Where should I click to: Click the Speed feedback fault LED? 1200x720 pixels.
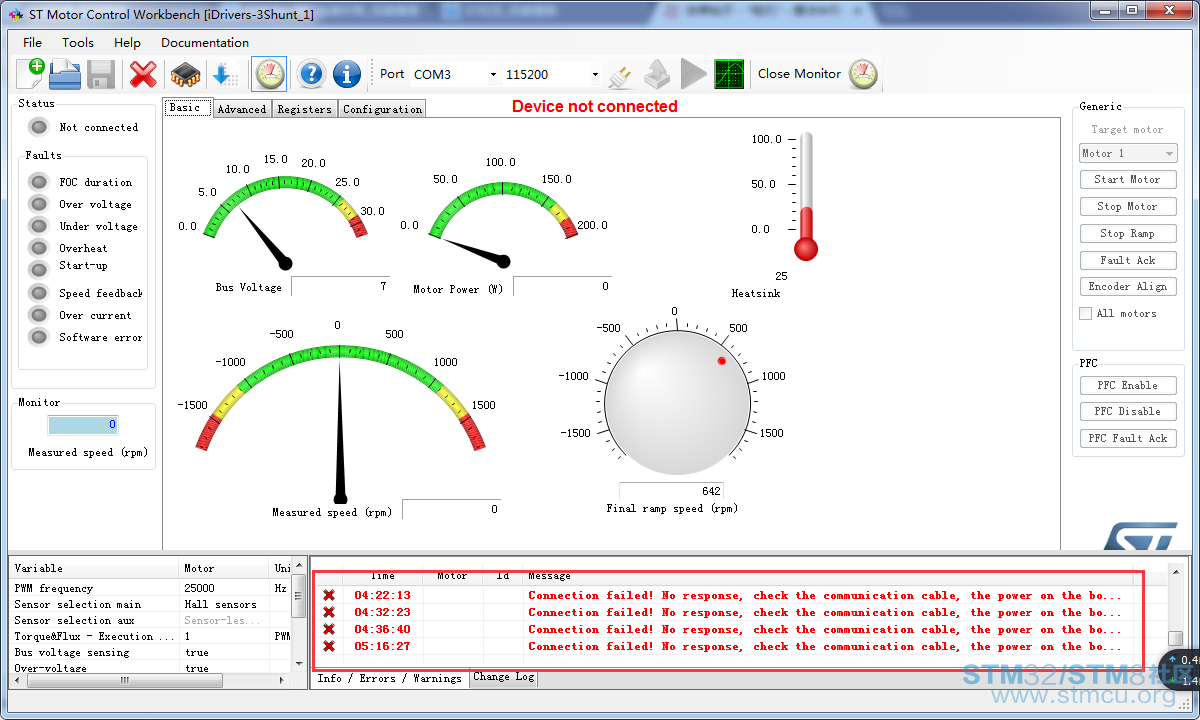[39, 293]
